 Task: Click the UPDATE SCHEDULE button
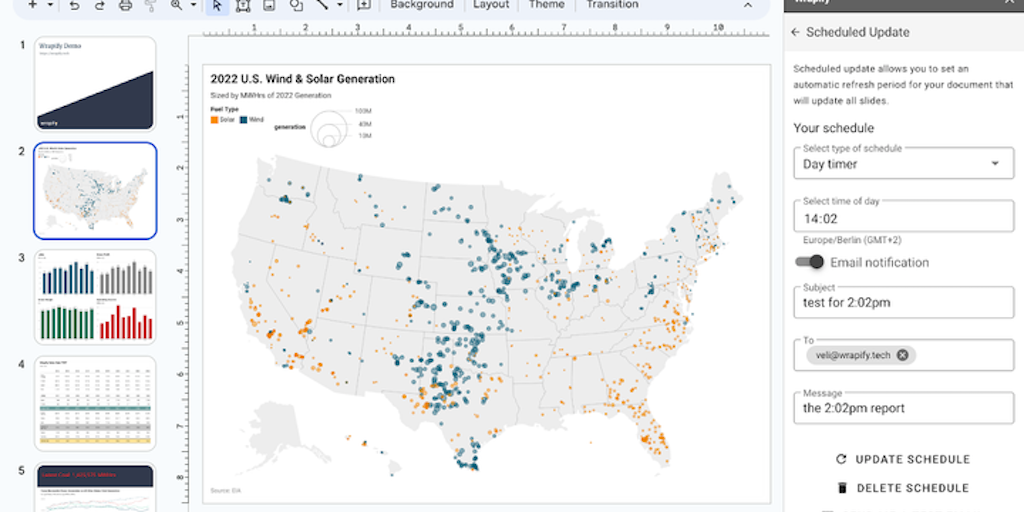[x=903, y=460]
